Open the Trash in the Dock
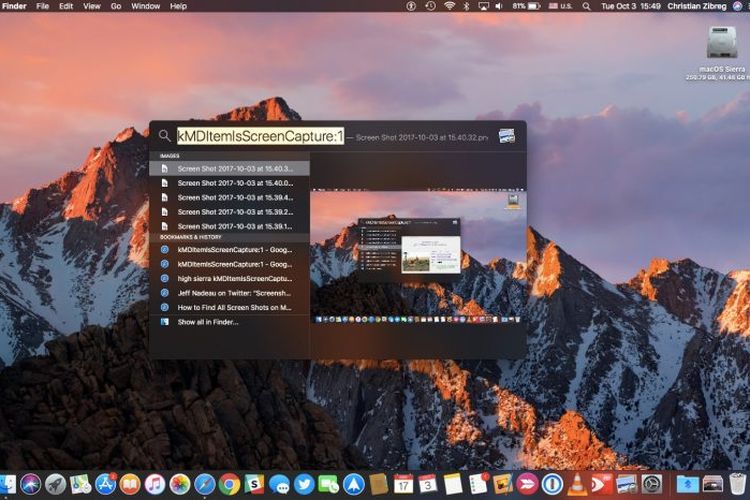The image size is (750, 500). [738, 484]
